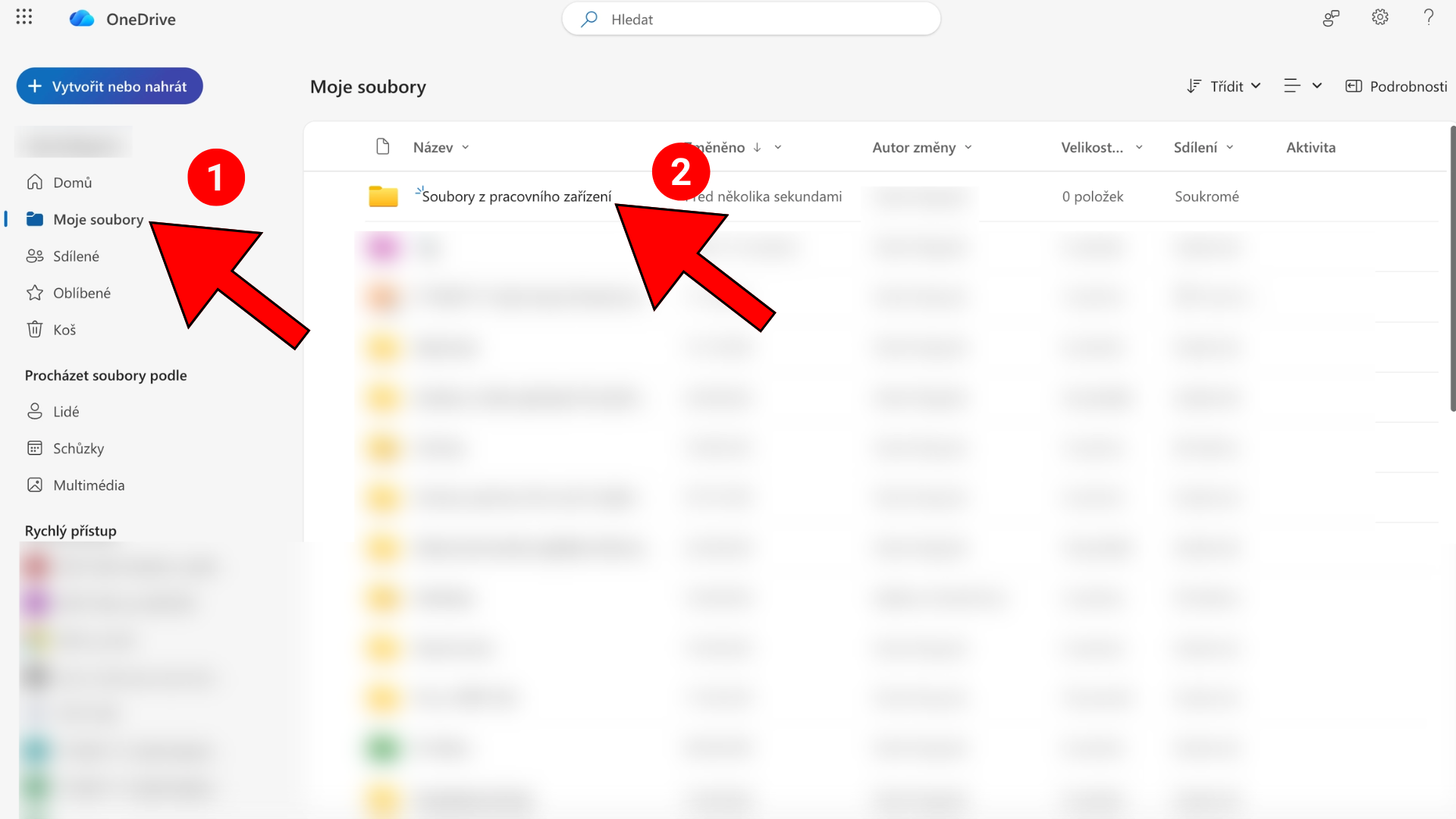Image resolution: width=1456 pixels, height=819 pixels.
Task: Click the OneDrive cloud logo
Action: [x=82, y=19]
